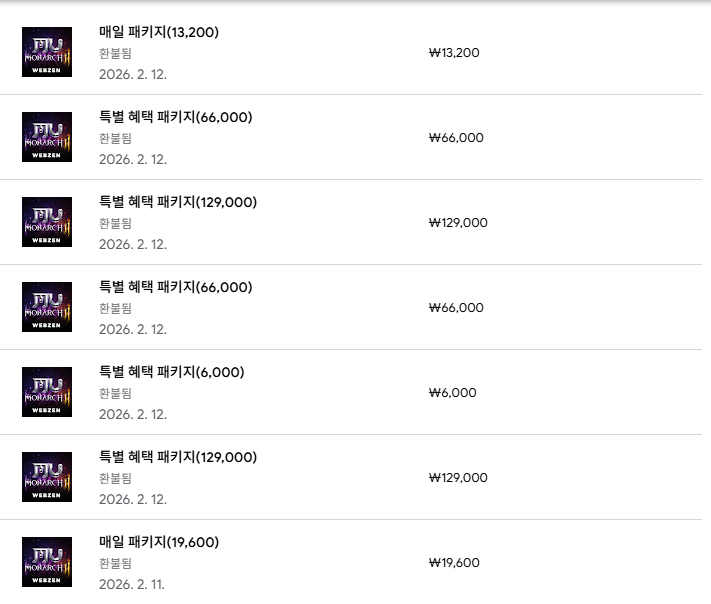Select the ₩19,600 price amount
The image size is (711, 604).
click(453, 563)
